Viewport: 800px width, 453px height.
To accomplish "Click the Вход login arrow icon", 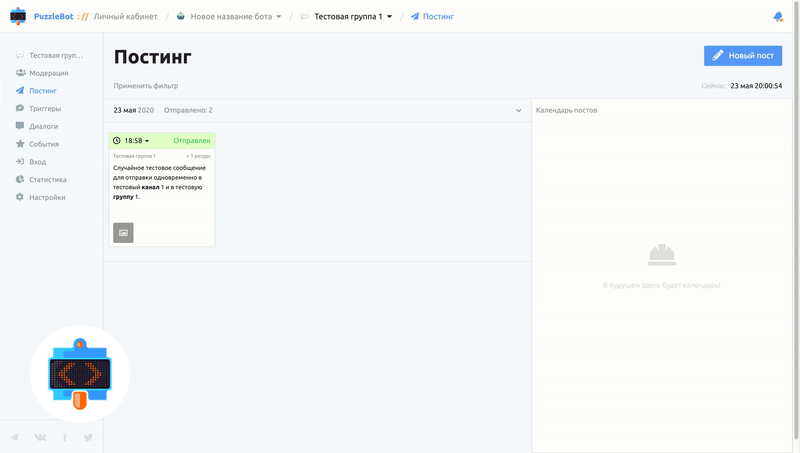I will [20, 161].
